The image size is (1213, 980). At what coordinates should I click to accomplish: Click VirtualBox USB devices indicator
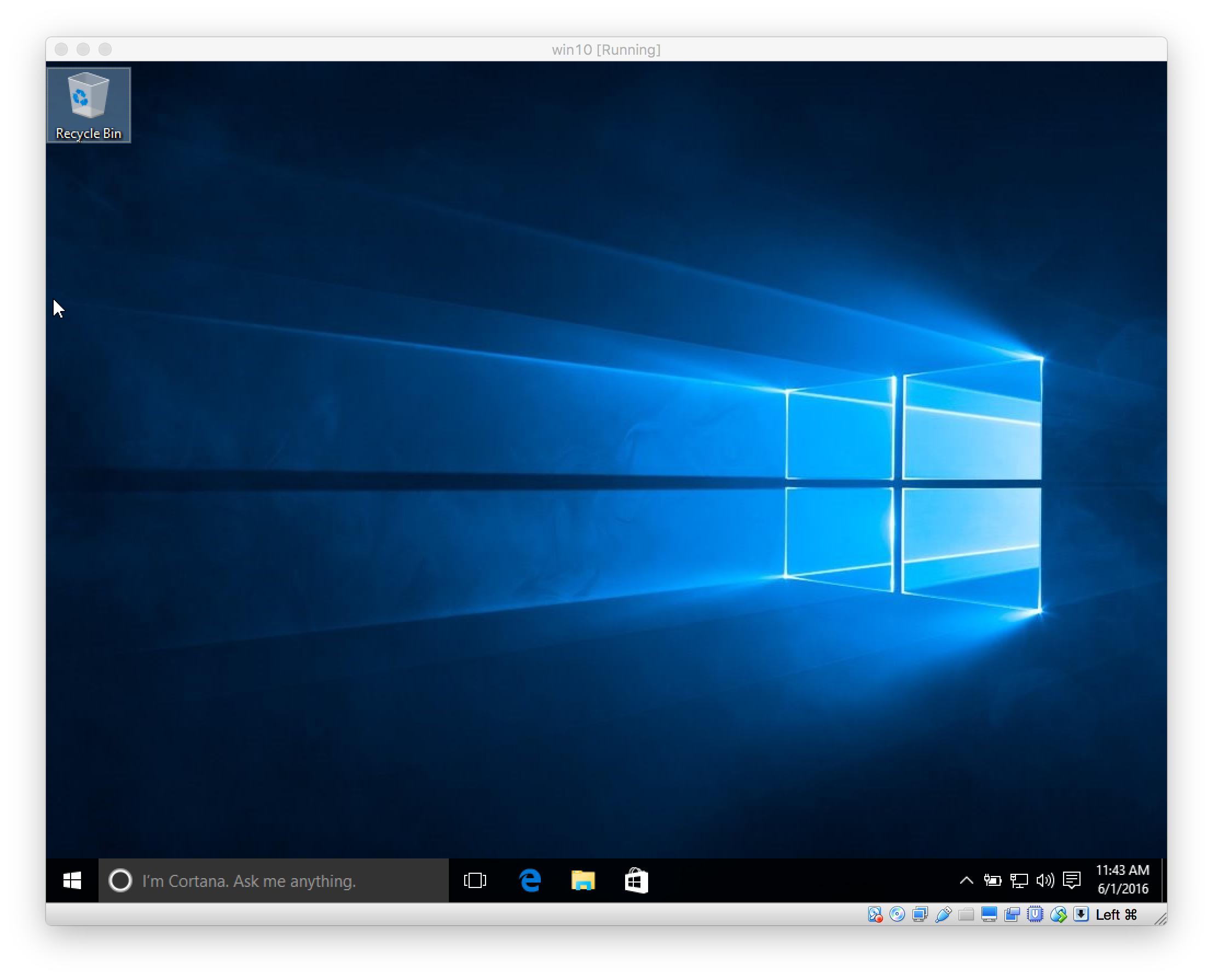943,914
